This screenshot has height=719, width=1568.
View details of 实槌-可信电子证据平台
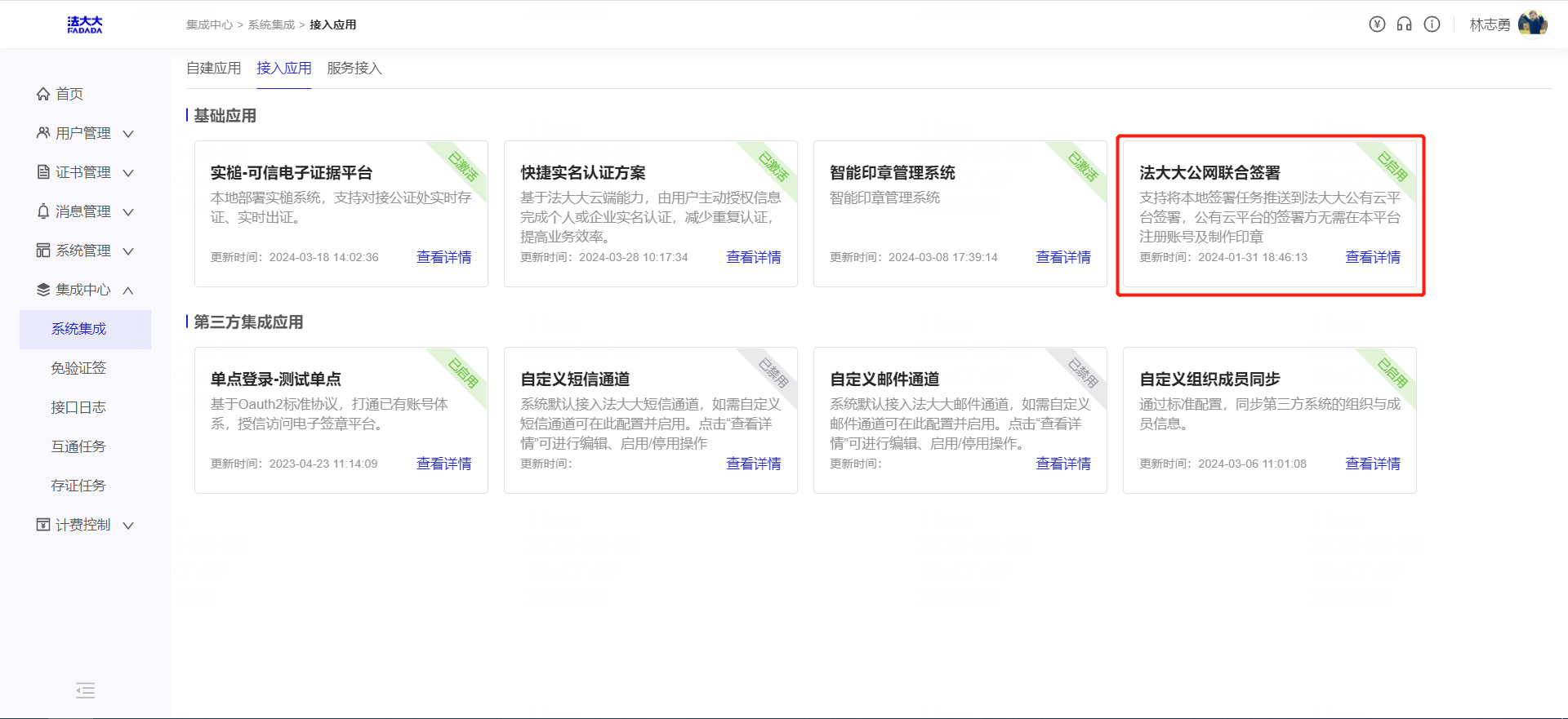click(444, 257)
